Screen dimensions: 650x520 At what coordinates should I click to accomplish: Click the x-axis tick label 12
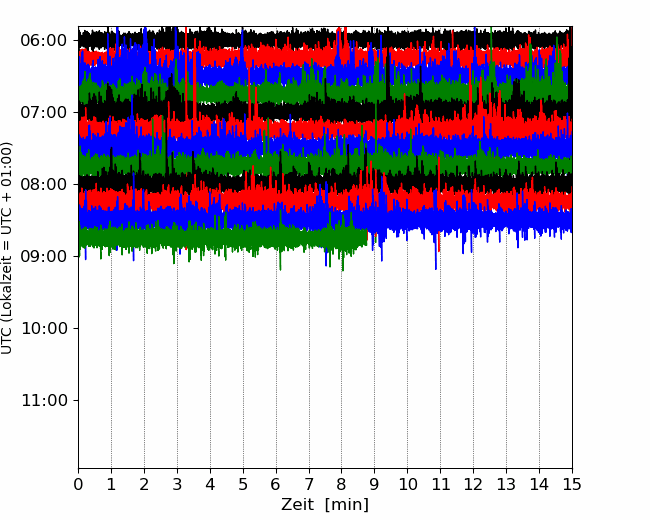(473, 484)
